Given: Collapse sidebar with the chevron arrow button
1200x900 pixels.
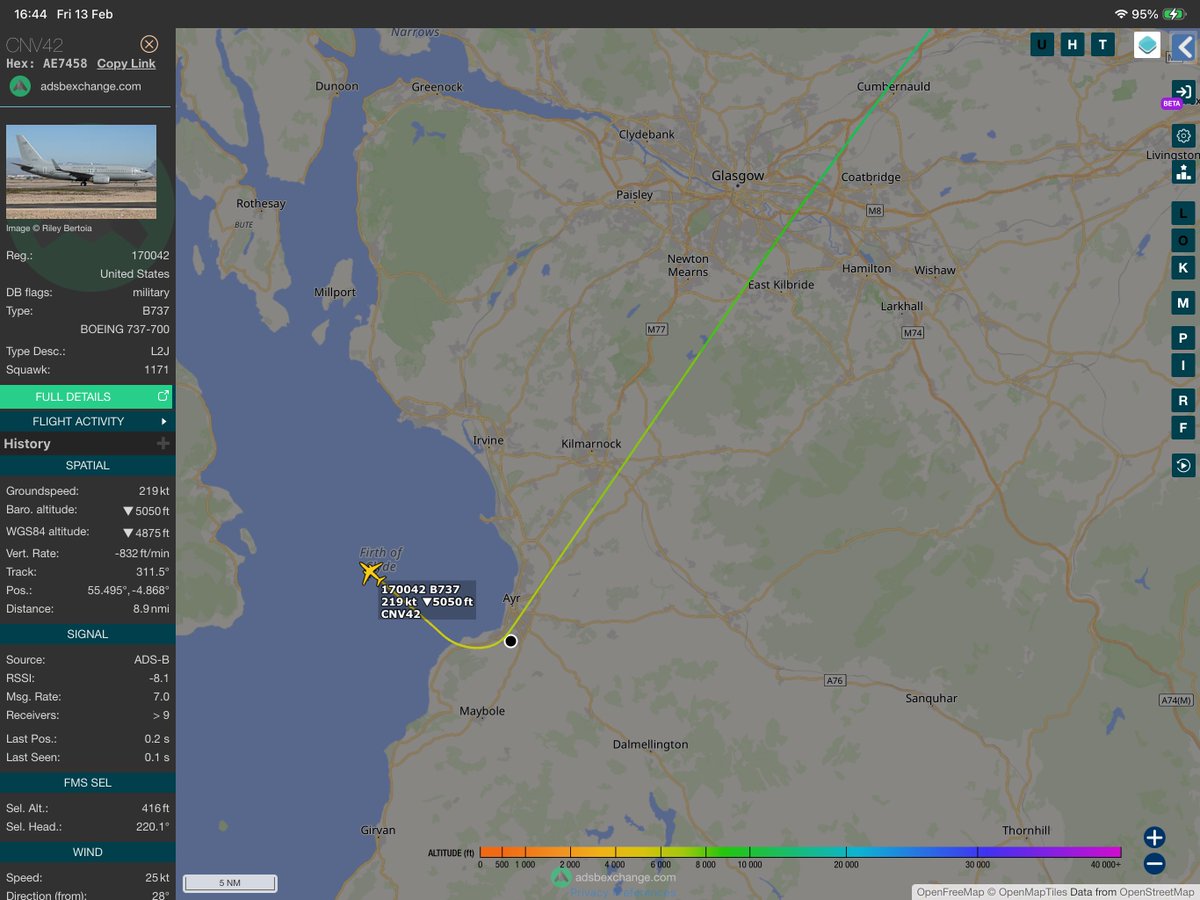Looking at the screenshot, I should [x=1184, y=46].
